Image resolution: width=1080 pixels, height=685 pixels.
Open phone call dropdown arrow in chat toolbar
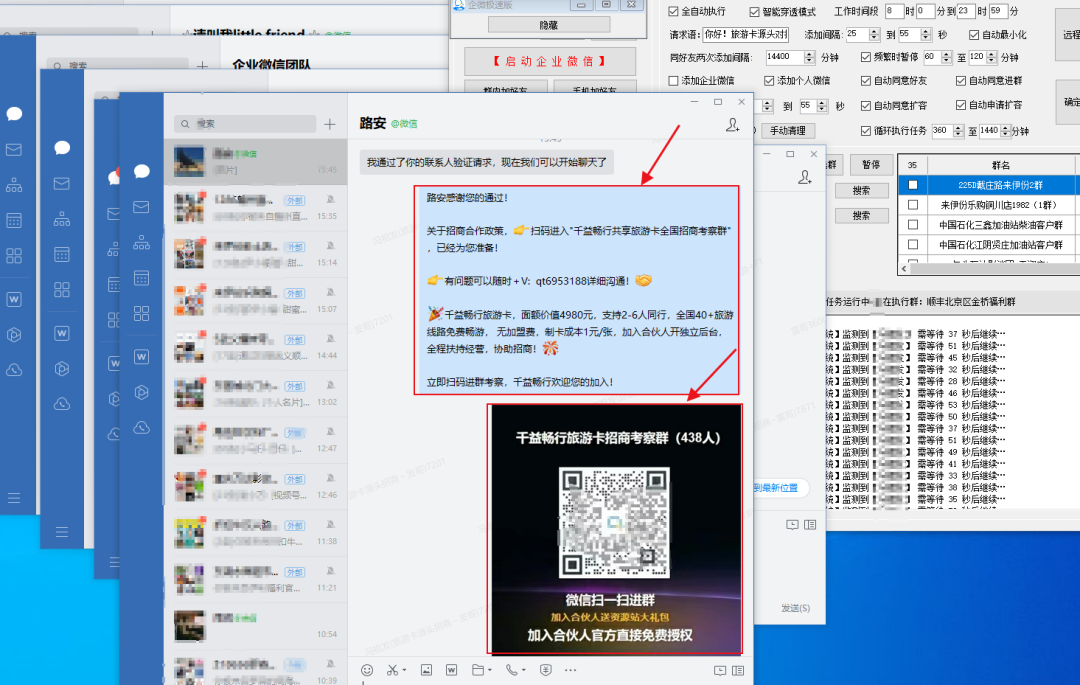point(523,670)
